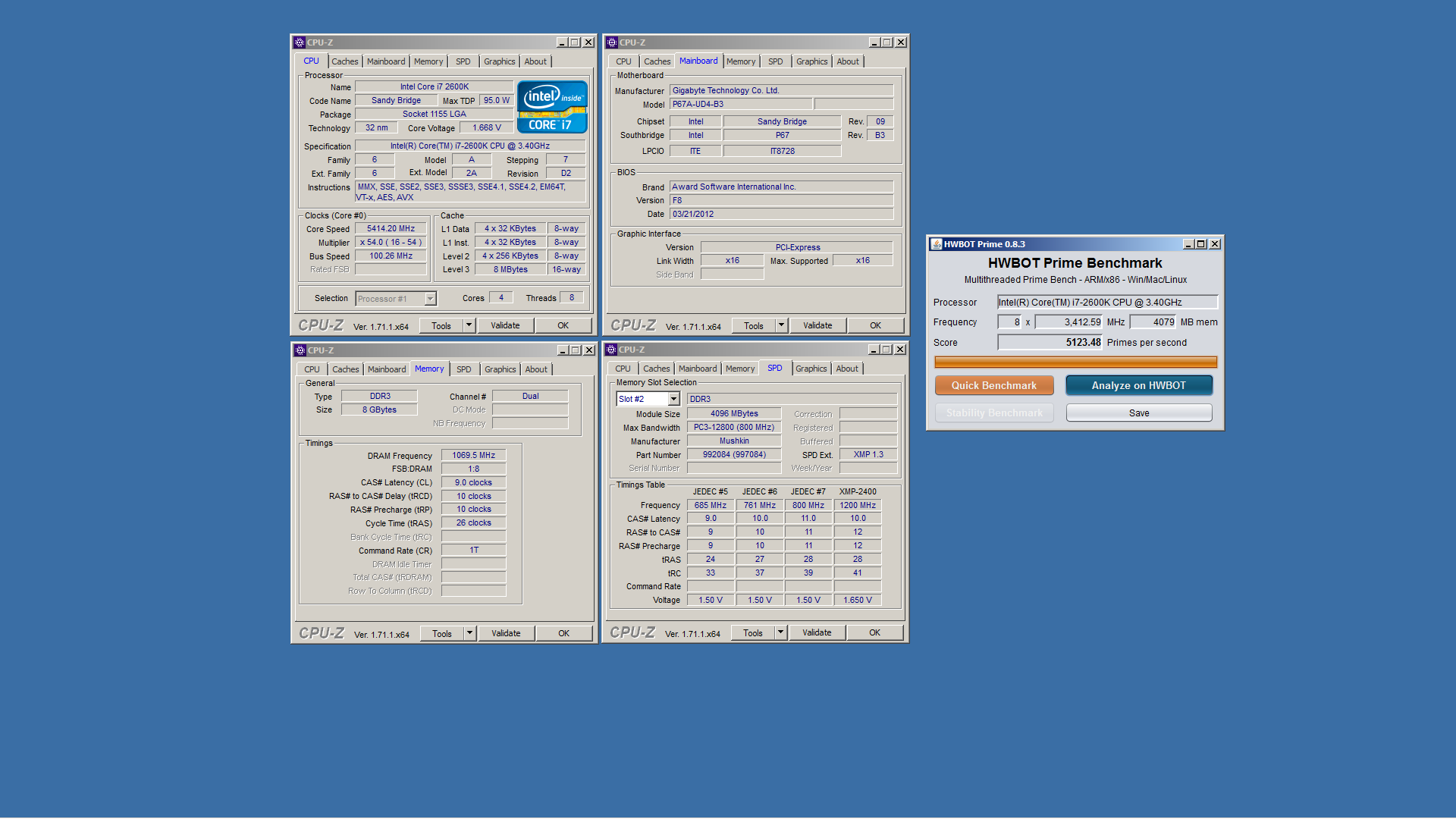Close the CPU-Z SPD window

(900, 350)
